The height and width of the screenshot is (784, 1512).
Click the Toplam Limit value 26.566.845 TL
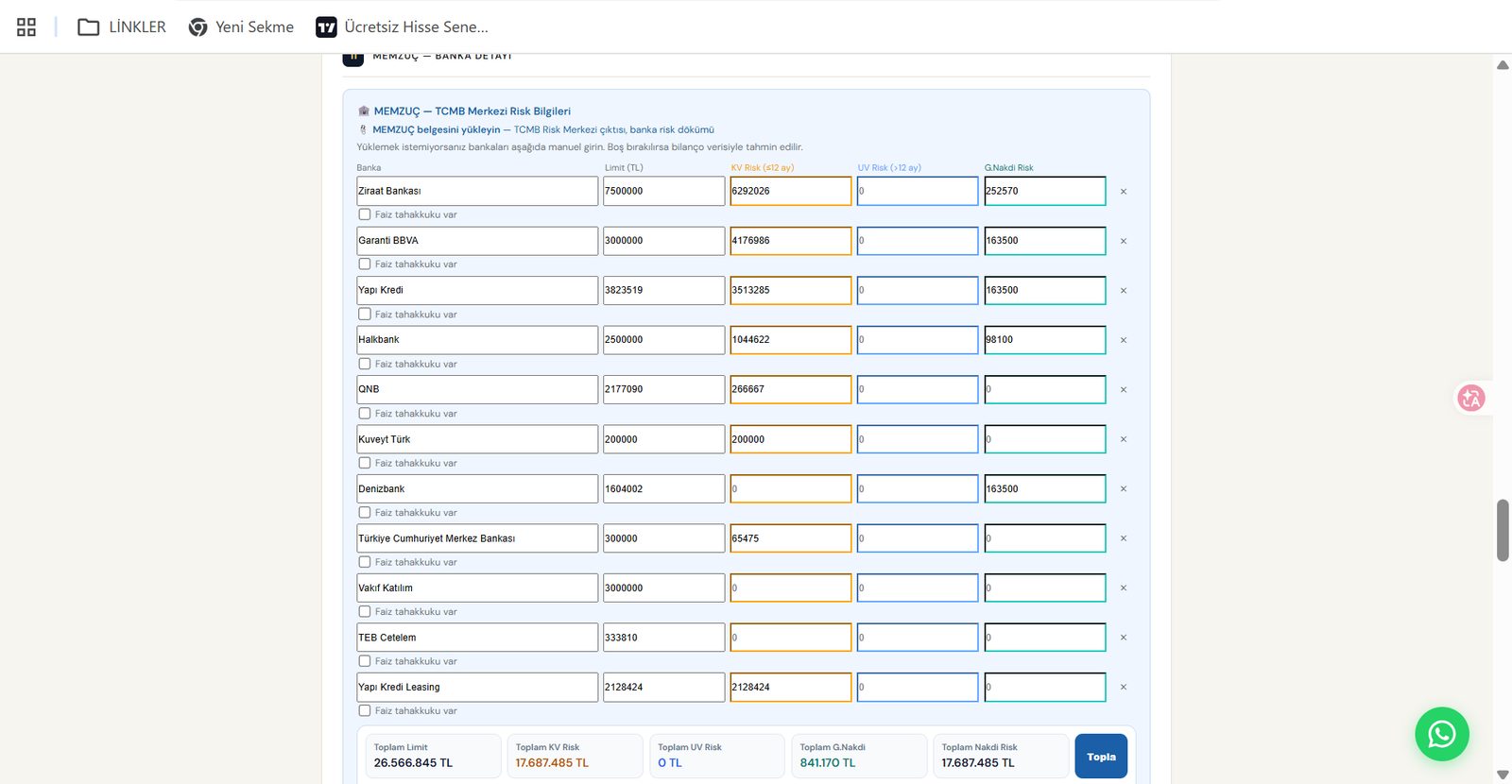click(x=413, y=763)
